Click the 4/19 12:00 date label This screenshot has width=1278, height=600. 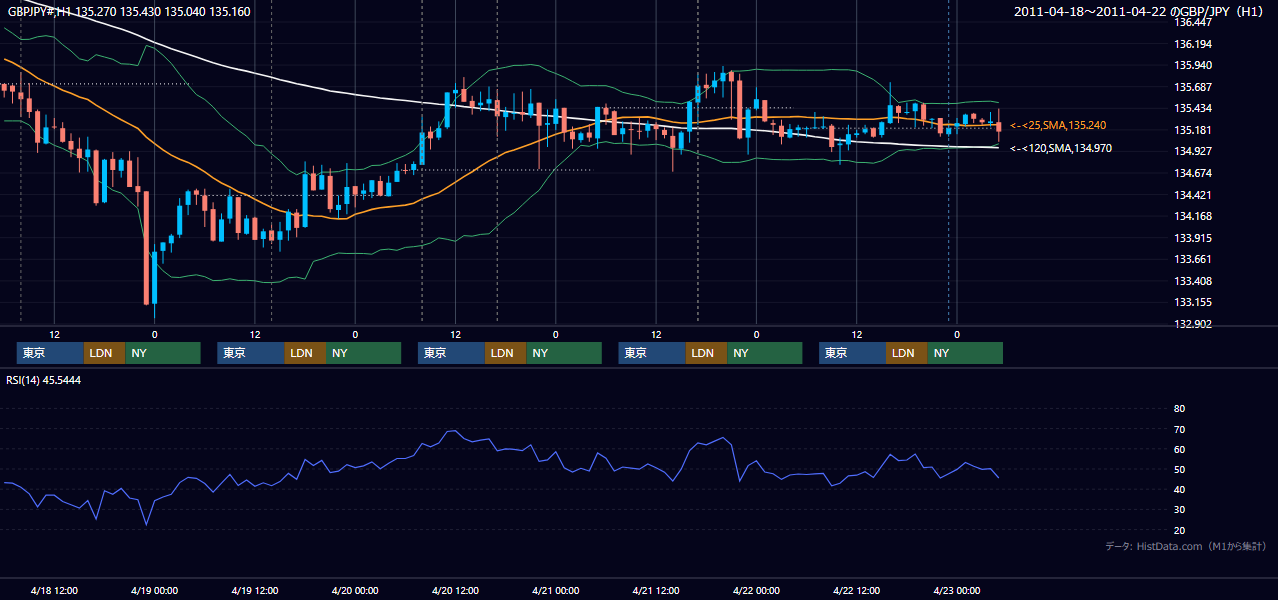254,590
